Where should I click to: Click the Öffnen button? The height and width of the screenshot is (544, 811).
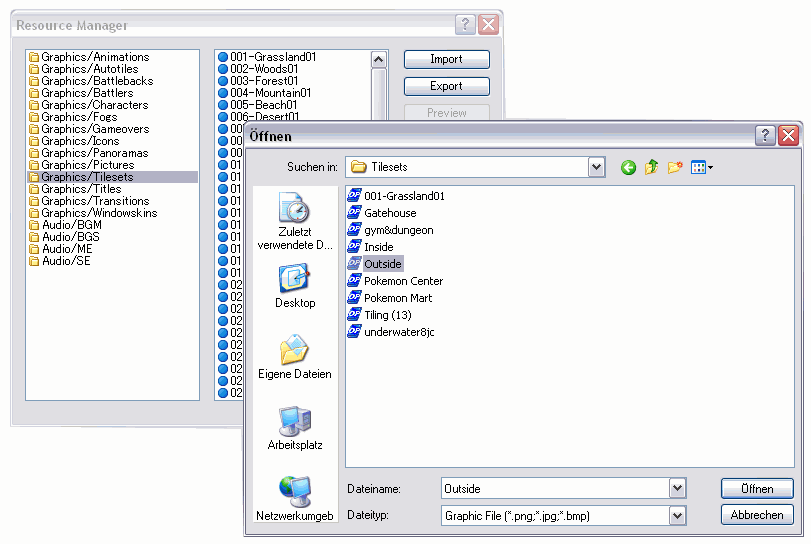pos(757,489)
